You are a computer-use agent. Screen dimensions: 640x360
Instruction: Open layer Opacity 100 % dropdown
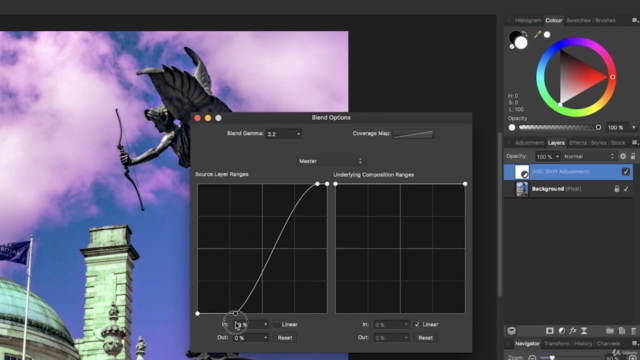(547, 156)
